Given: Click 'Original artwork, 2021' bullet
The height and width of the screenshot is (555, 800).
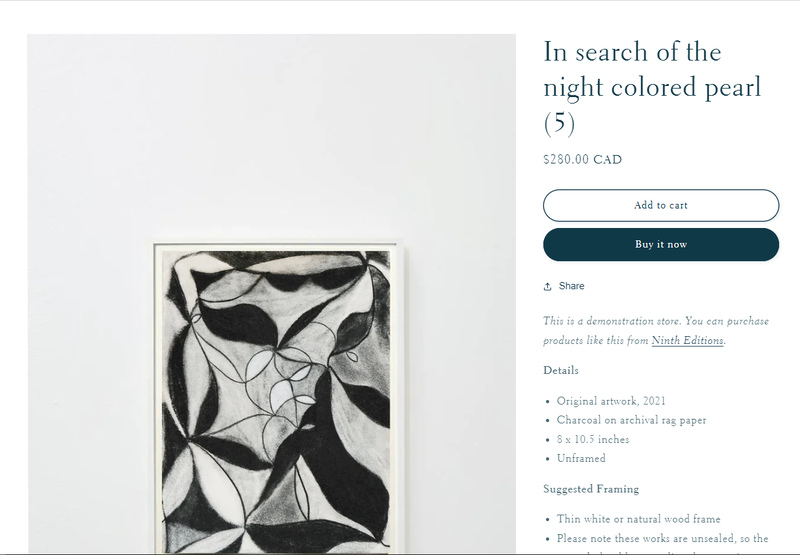Looking at the screenshot, I should tap(611, 401).
